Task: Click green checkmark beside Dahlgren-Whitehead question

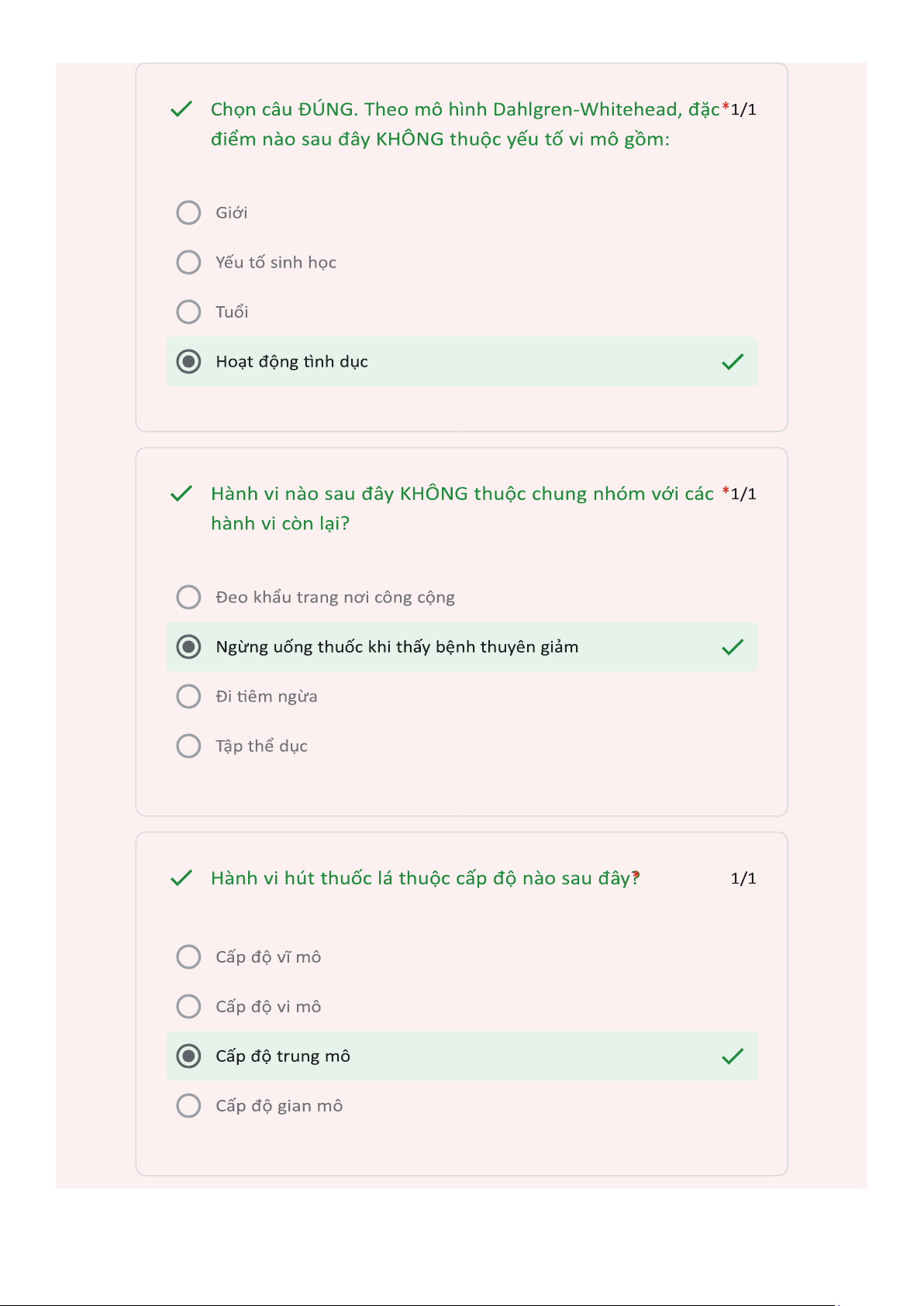Action: pyautogui.click(x=181, y=109)
